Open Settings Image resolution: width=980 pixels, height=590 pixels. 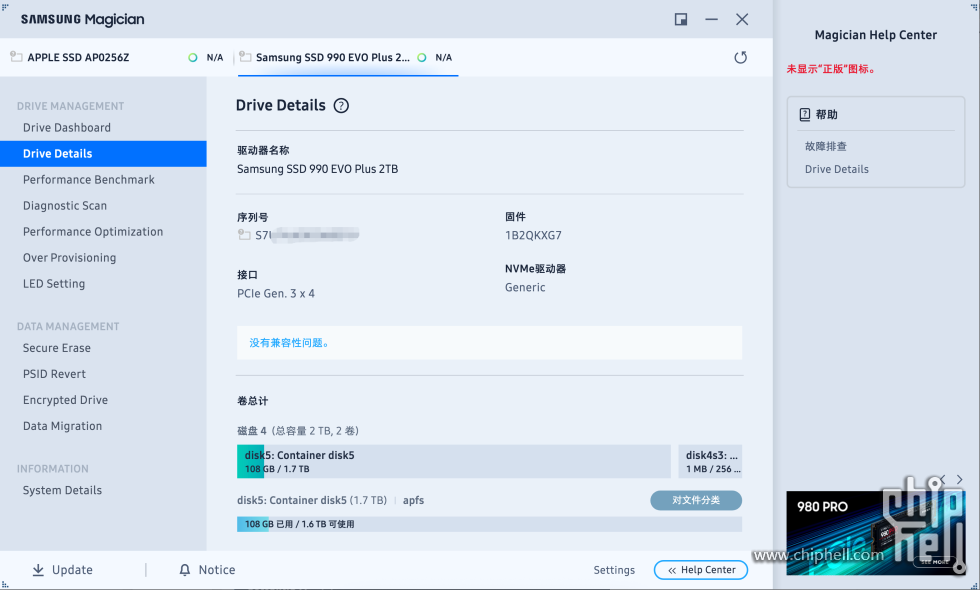(x=614, y=570)
